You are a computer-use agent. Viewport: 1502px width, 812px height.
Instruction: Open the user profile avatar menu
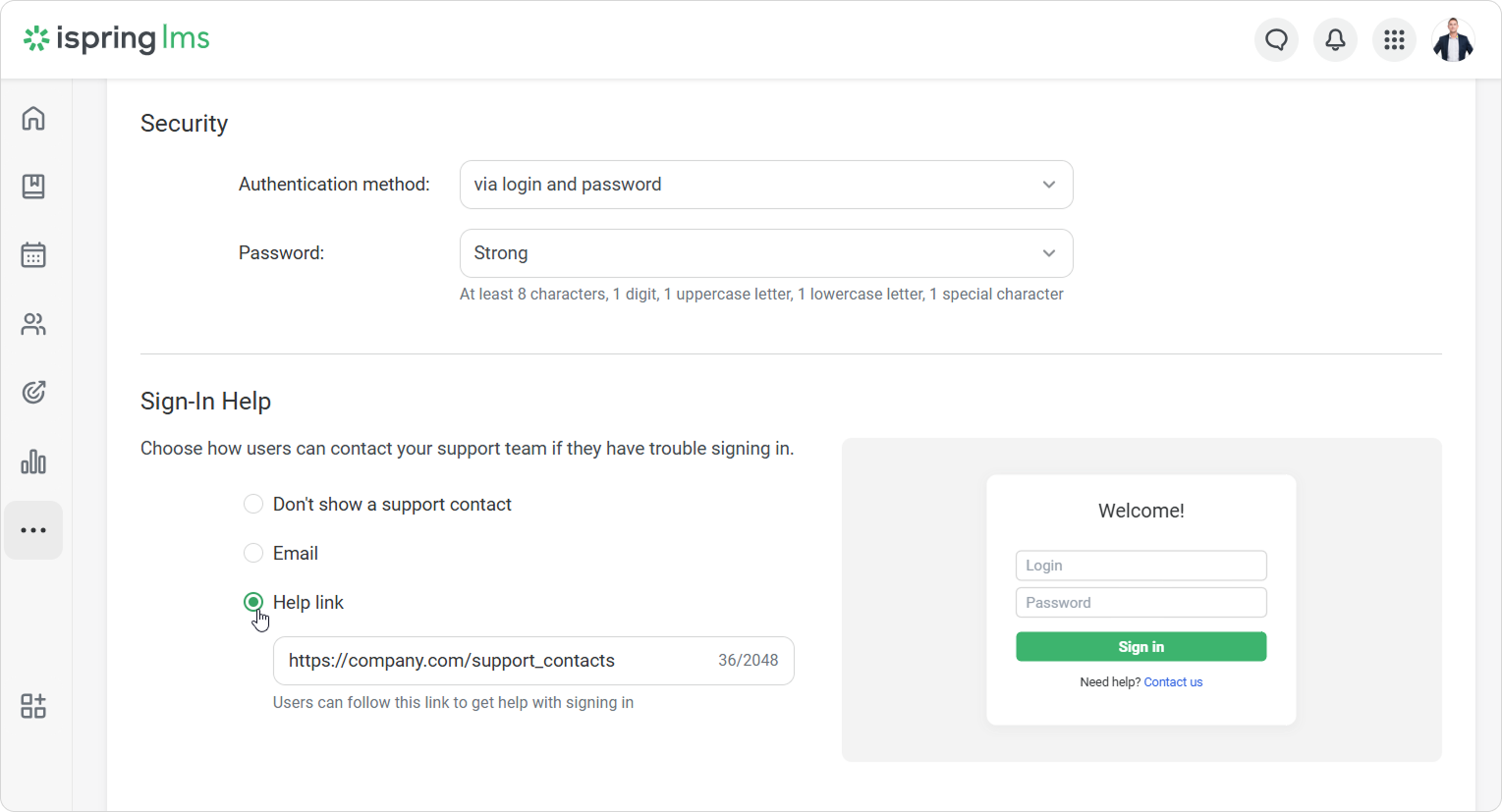click(1453, 40)
